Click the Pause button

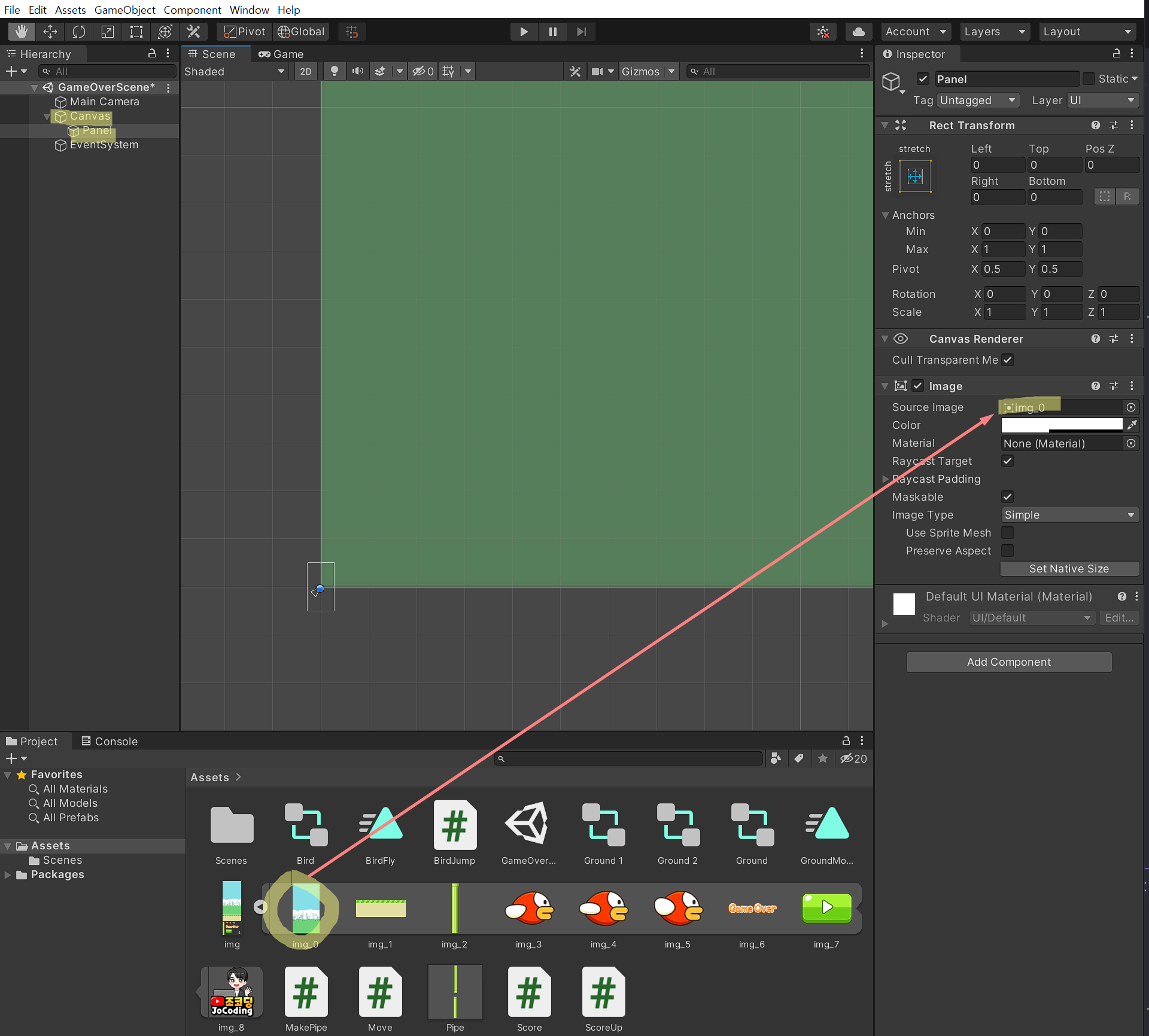(x=552, y=32)
